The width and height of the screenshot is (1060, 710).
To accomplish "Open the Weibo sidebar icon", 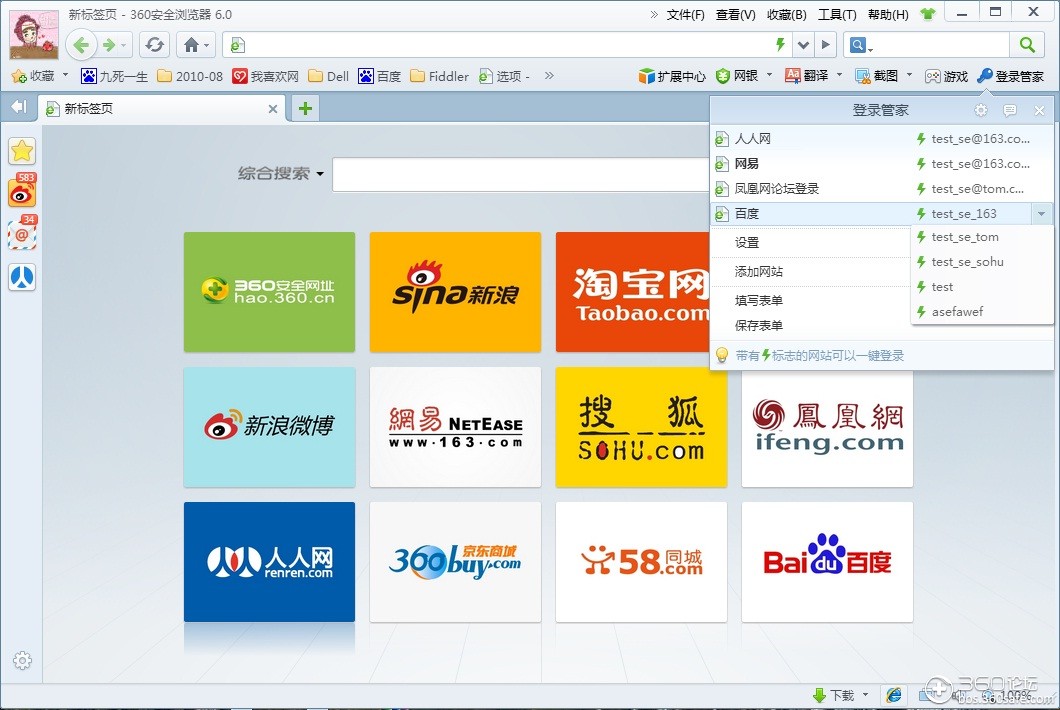I will point(22,193).
